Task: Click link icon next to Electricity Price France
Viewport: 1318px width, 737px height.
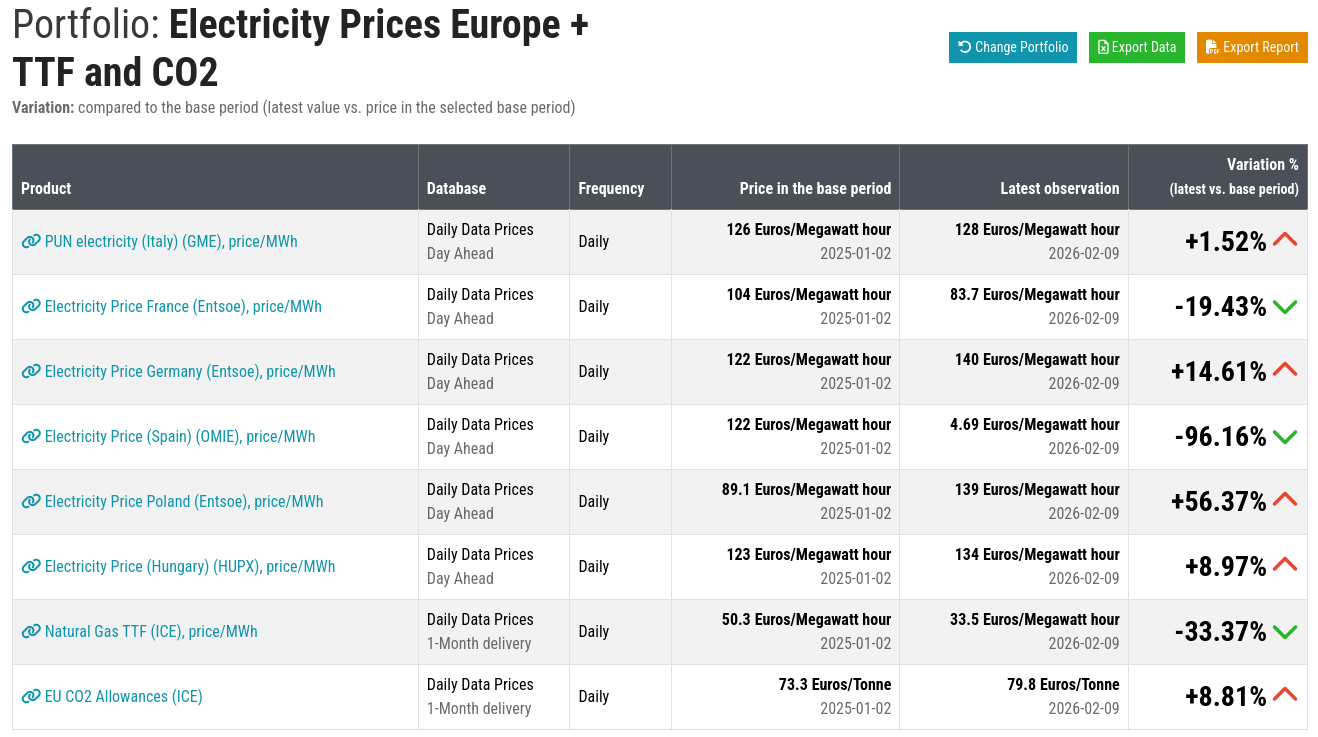Action: pyautogui.click(x=31, y=307)
